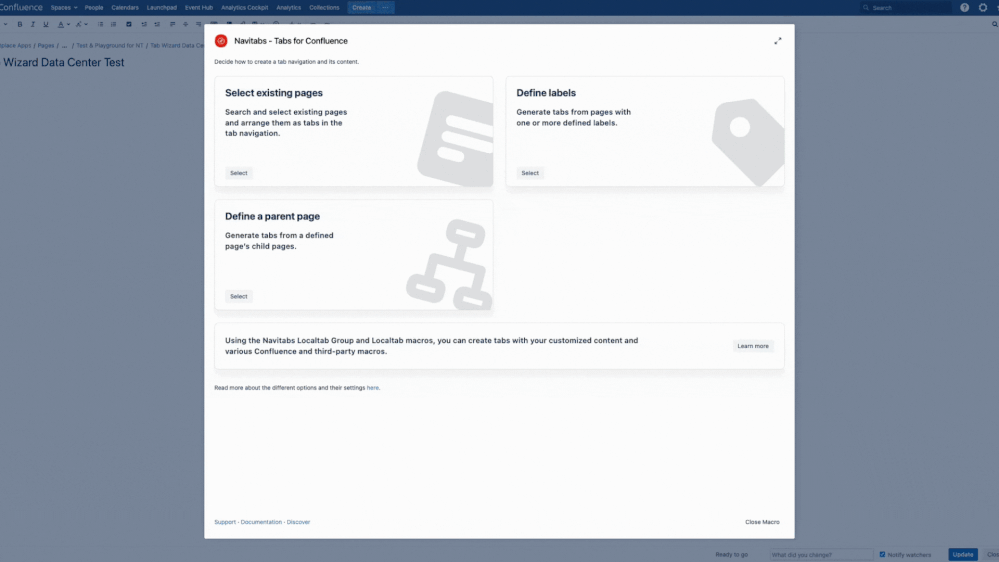Open the 'here' settings link

click(x=373, y=387)
